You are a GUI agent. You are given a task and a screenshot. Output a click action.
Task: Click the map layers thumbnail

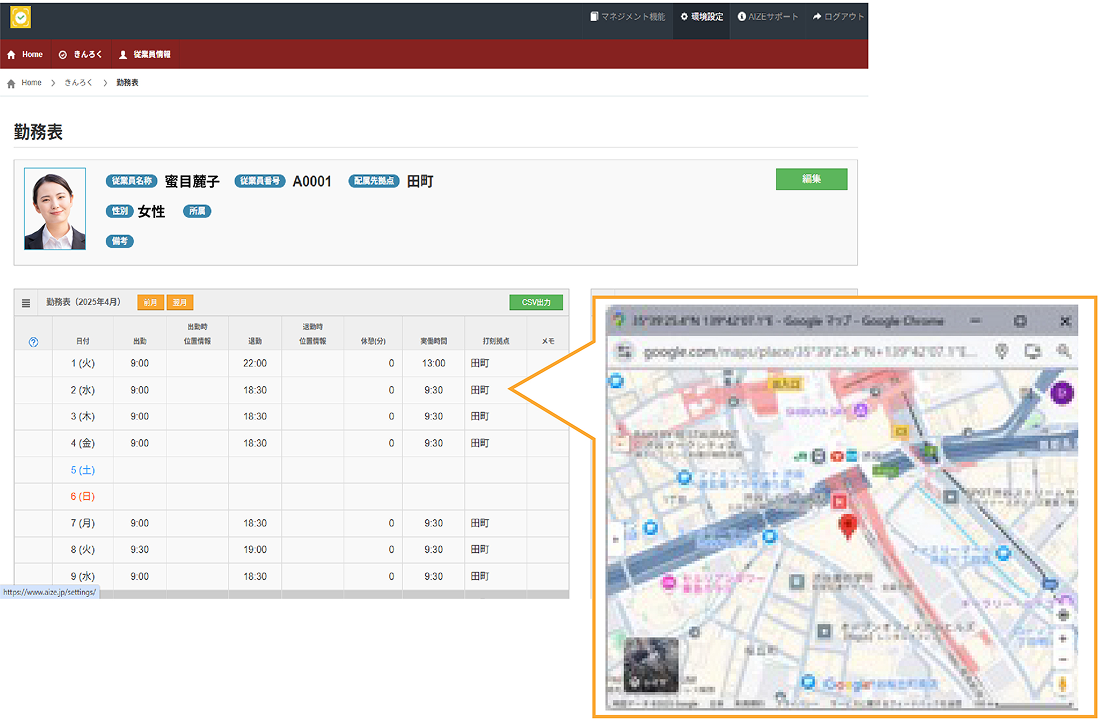tap(651, 664)
